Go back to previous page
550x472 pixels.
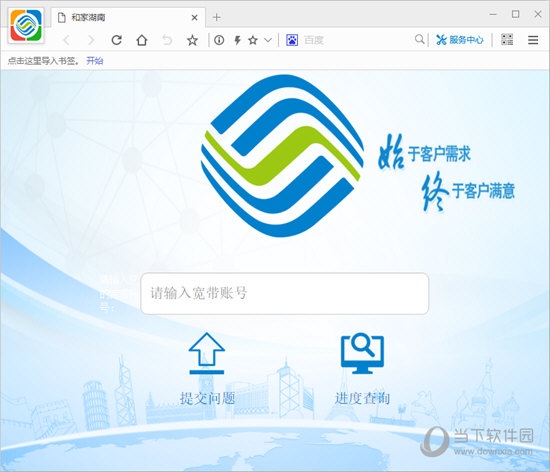click(x=67, y=40)
